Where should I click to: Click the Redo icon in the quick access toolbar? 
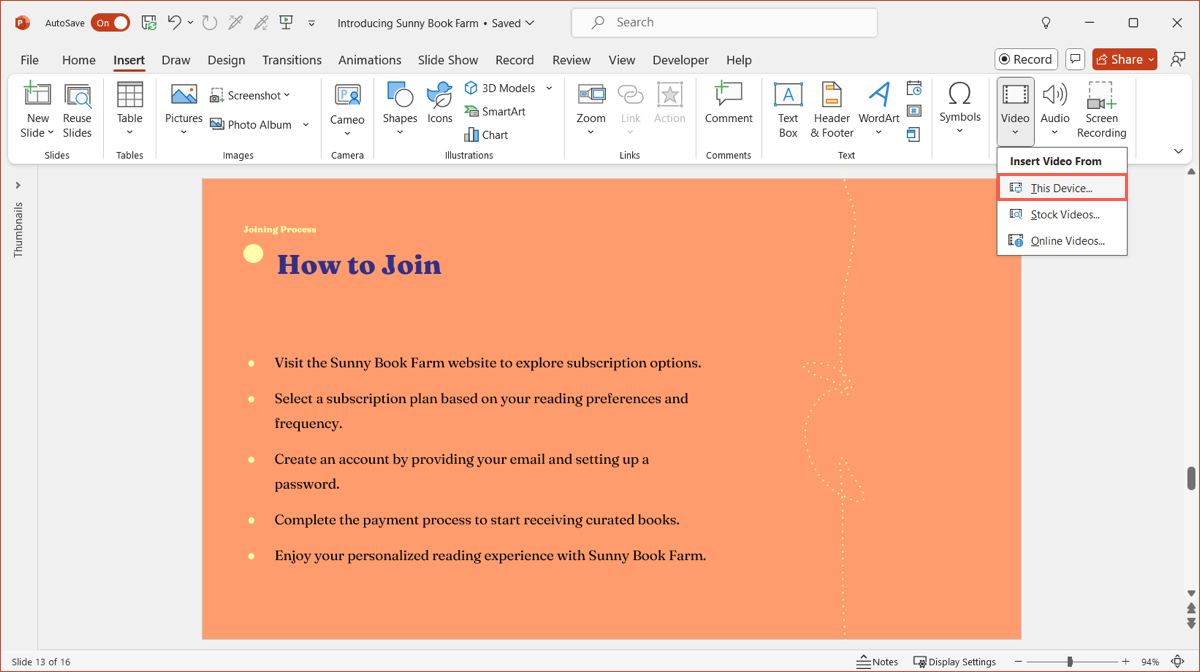(x=209, y=22)
